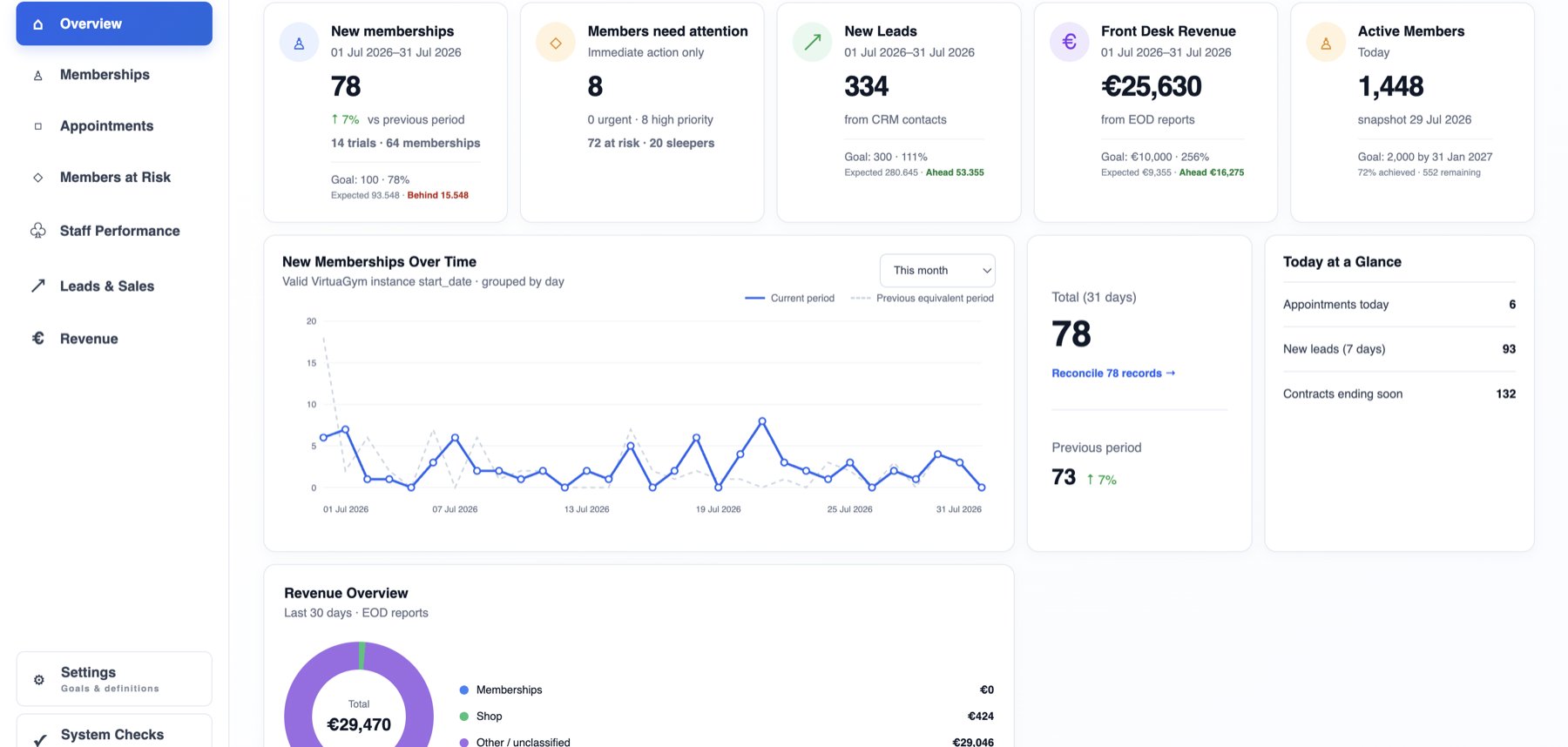Open System Checks

click(x=114, y=733)
